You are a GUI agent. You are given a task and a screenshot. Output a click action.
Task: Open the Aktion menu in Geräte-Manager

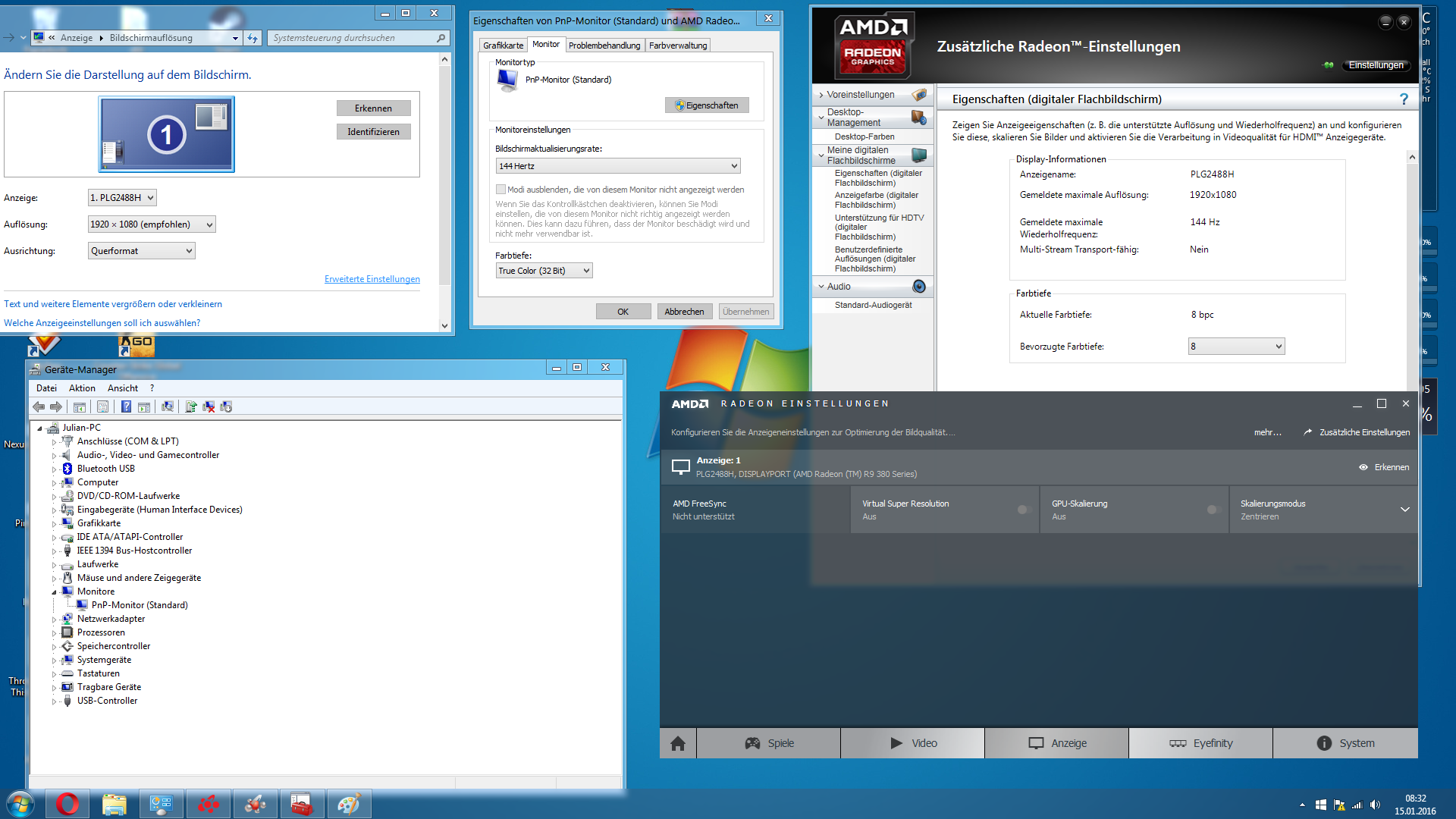82,388
